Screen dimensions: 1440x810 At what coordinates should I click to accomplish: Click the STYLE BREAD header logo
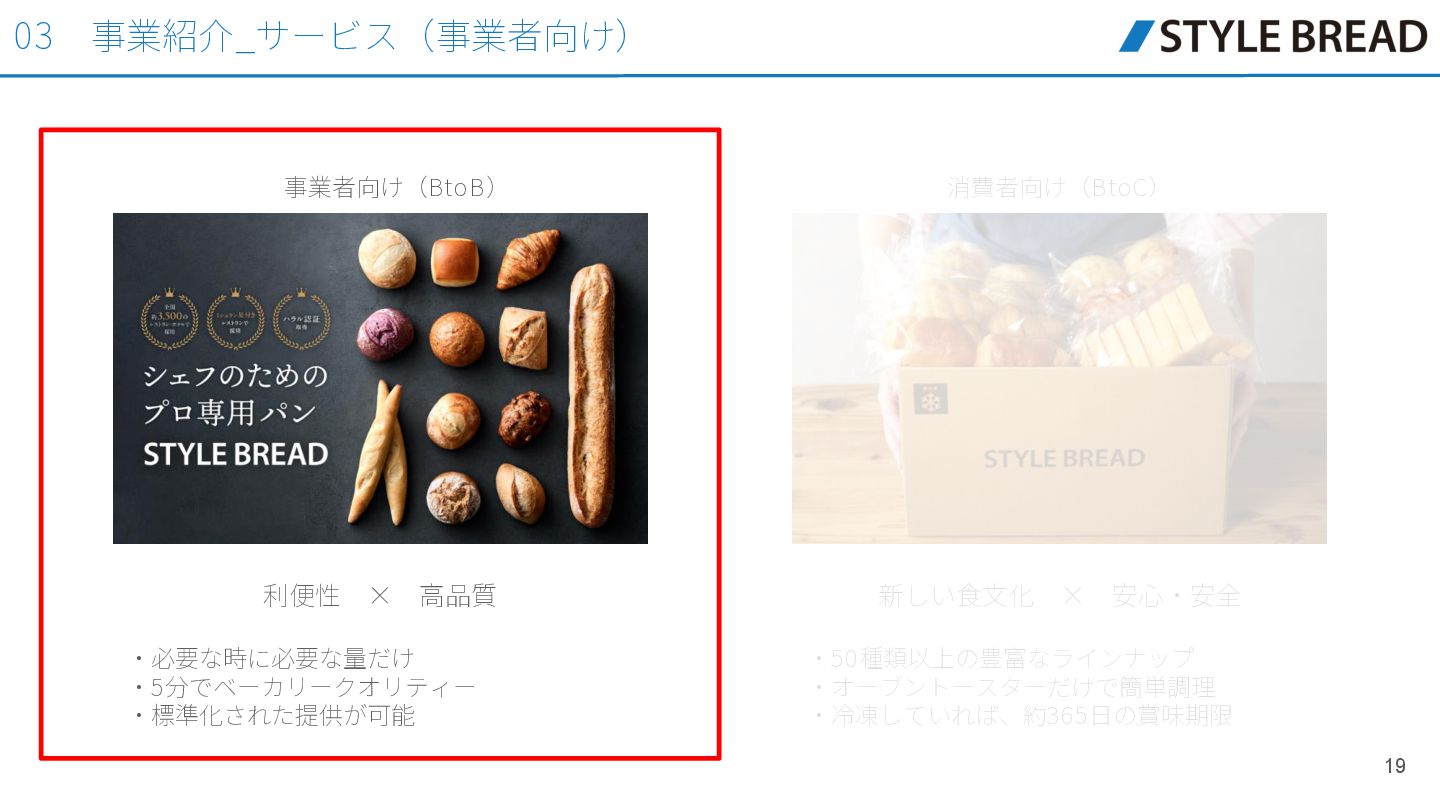[x=1273, y=36]
